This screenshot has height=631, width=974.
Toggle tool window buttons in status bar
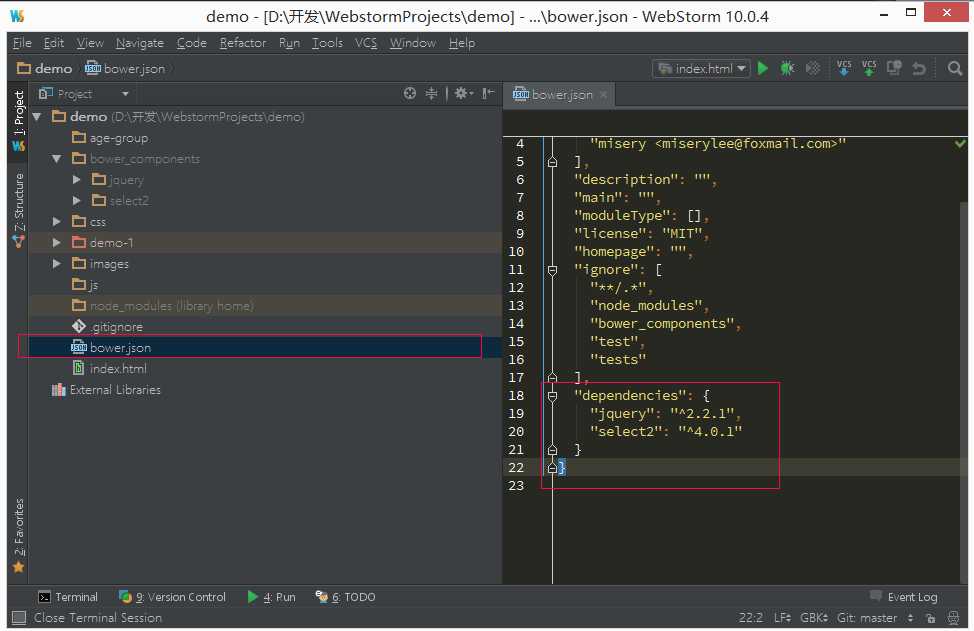click(x=19, y=617)
